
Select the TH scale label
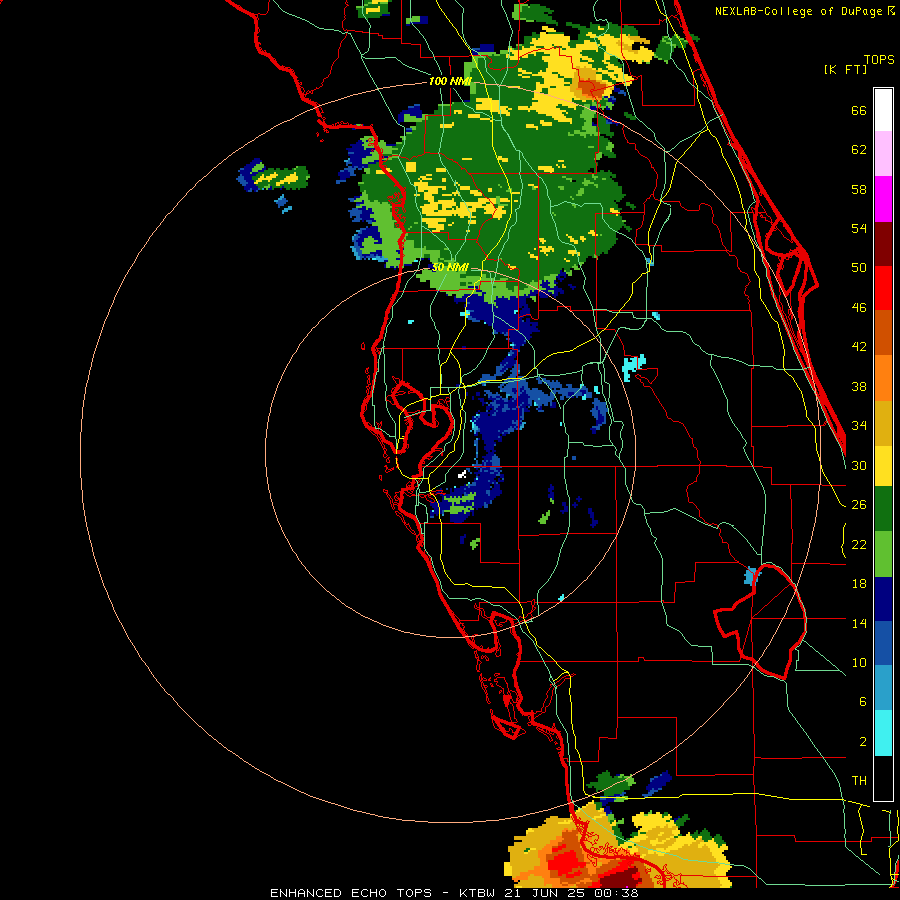[x=859, y=780]
